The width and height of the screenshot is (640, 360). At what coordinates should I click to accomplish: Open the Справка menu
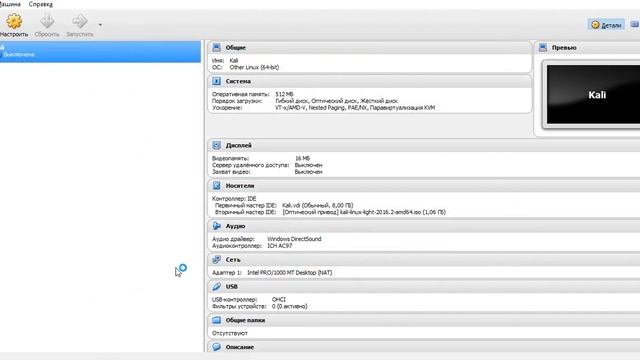[x=40, y=4]
